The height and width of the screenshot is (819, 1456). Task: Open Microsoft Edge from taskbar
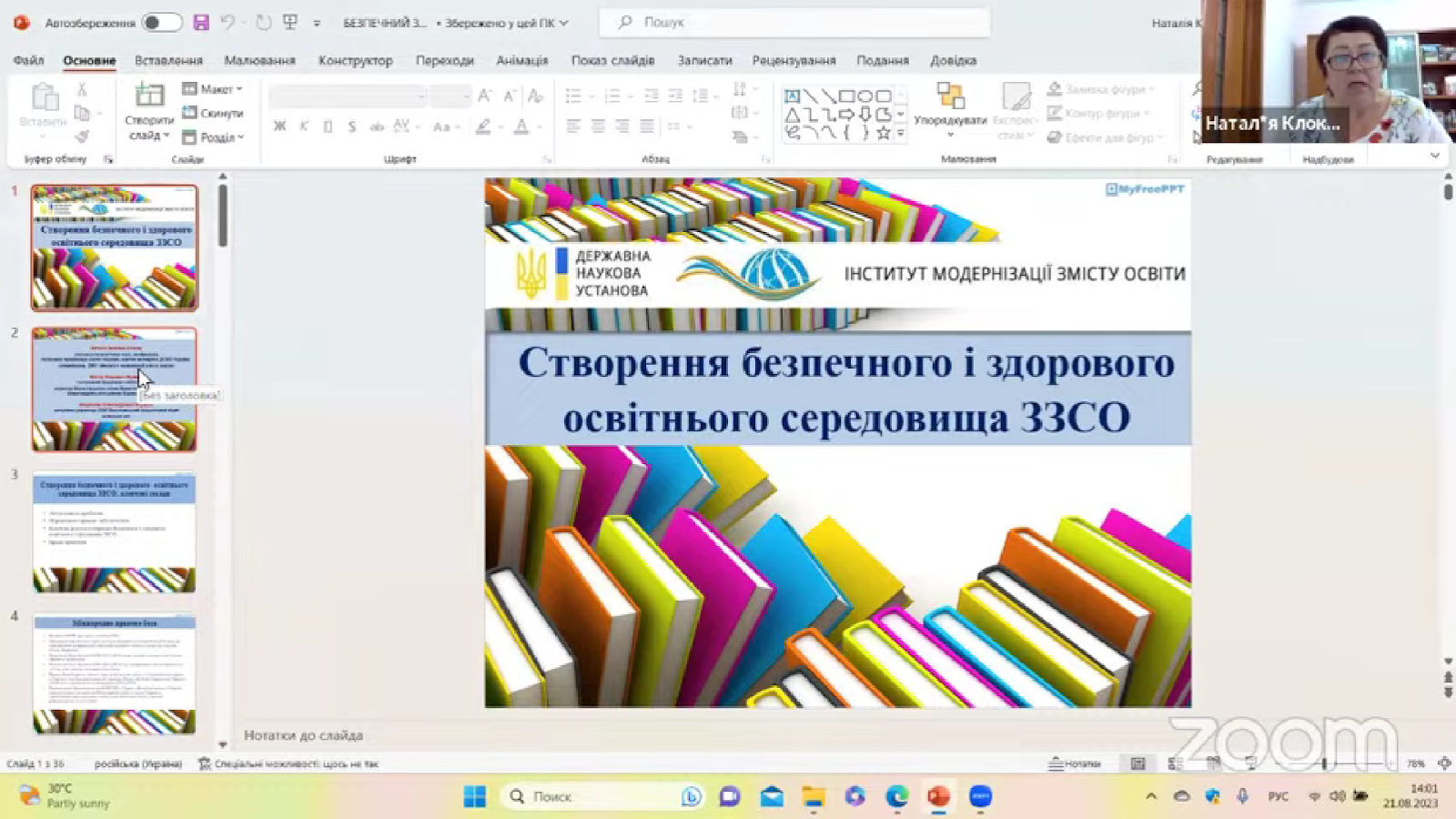pos(896,797)
